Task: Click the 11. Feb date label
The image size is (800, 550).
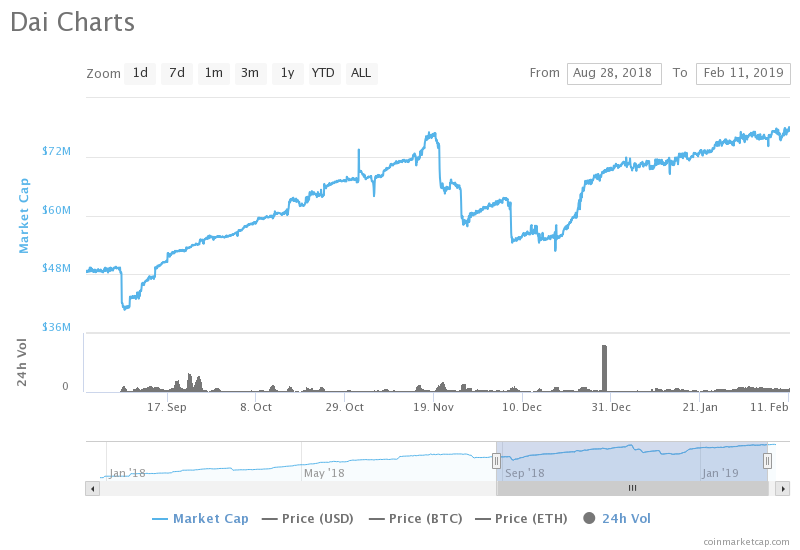Action: (x=769, y=407)
